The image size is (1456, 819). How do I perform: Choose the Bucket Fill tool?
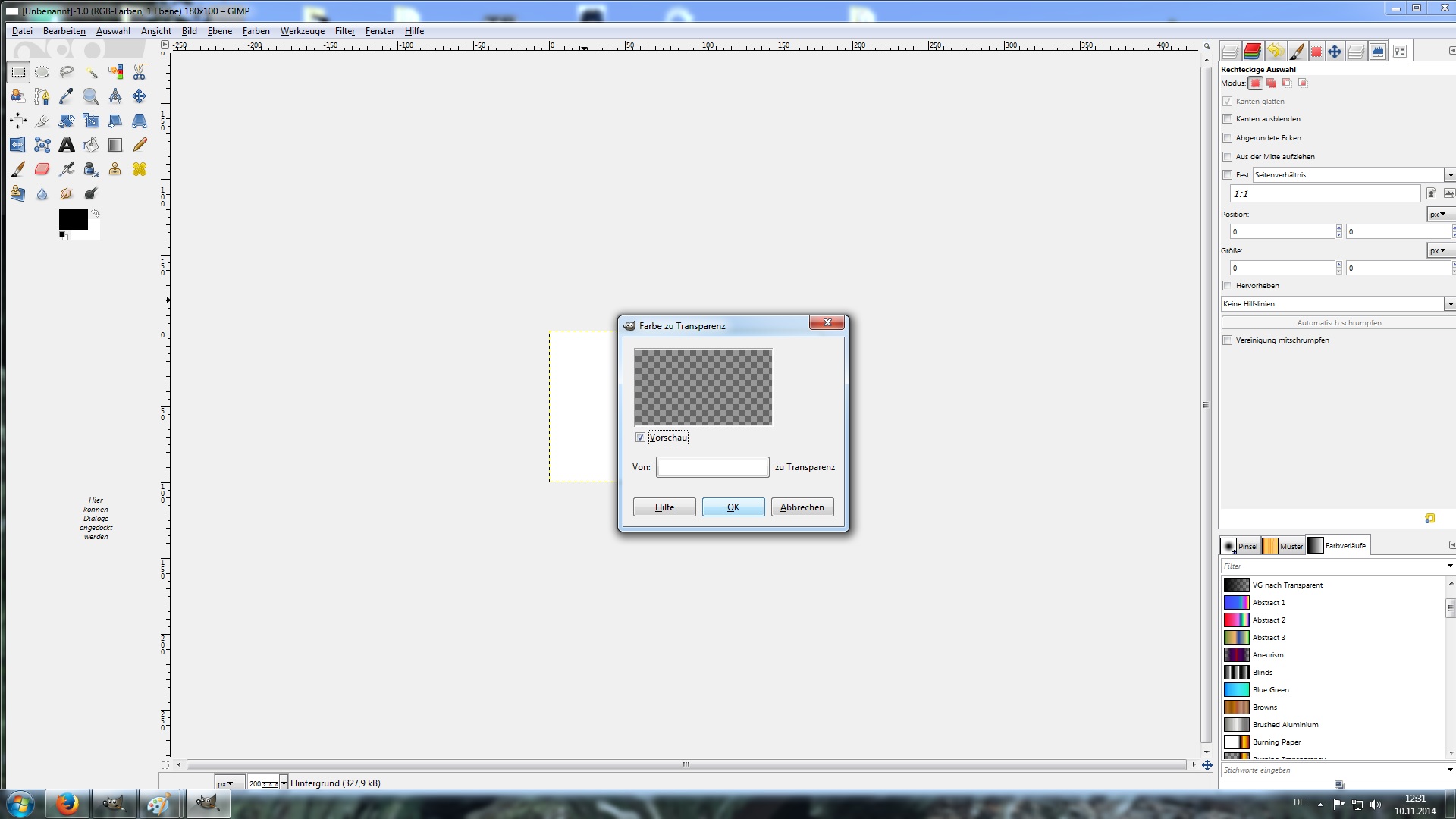pos(91,145)
